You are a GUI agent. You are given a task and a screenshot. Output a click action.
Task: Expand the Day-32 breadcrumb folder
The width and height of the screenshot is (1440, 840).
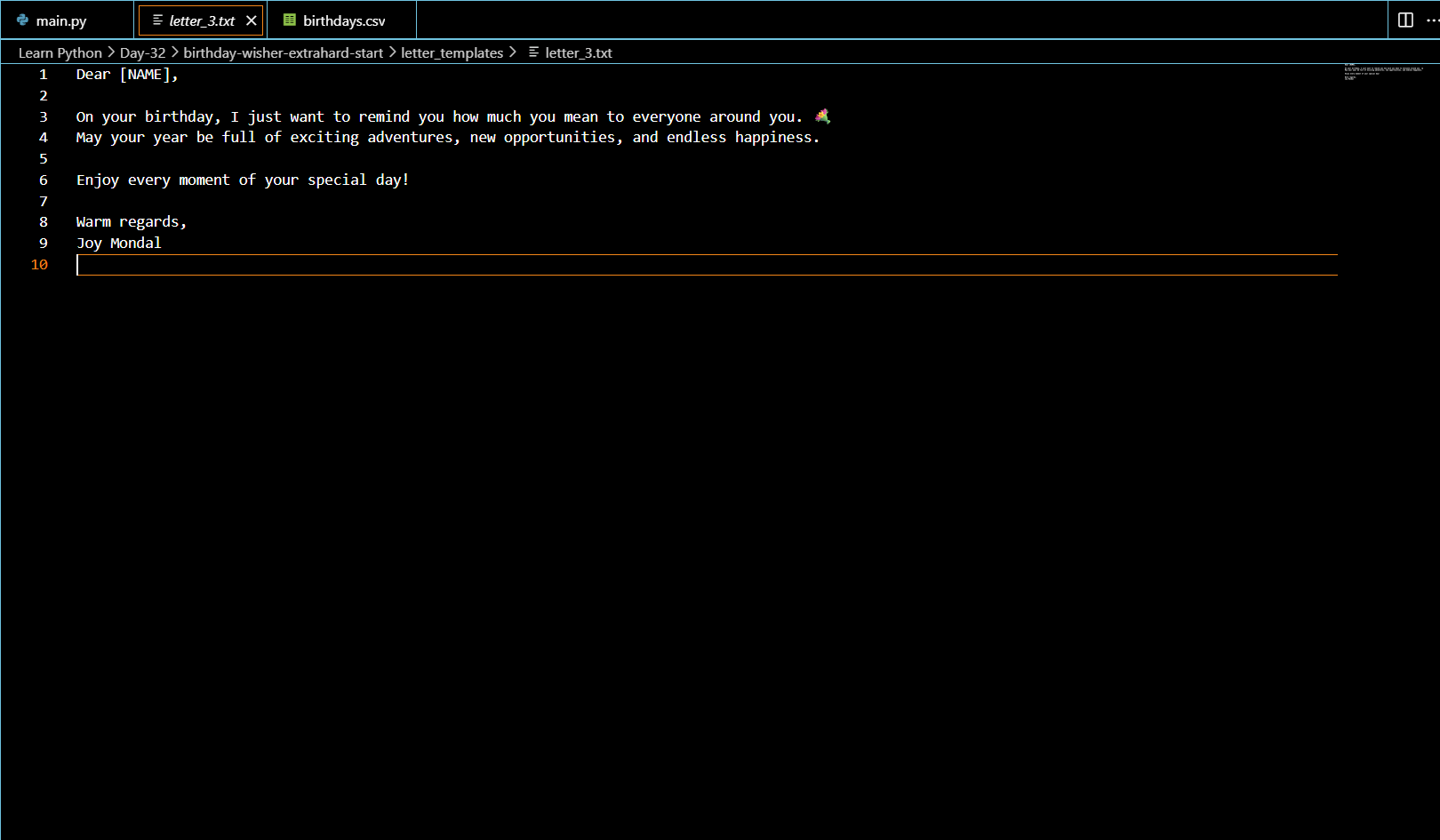(142, 52)
